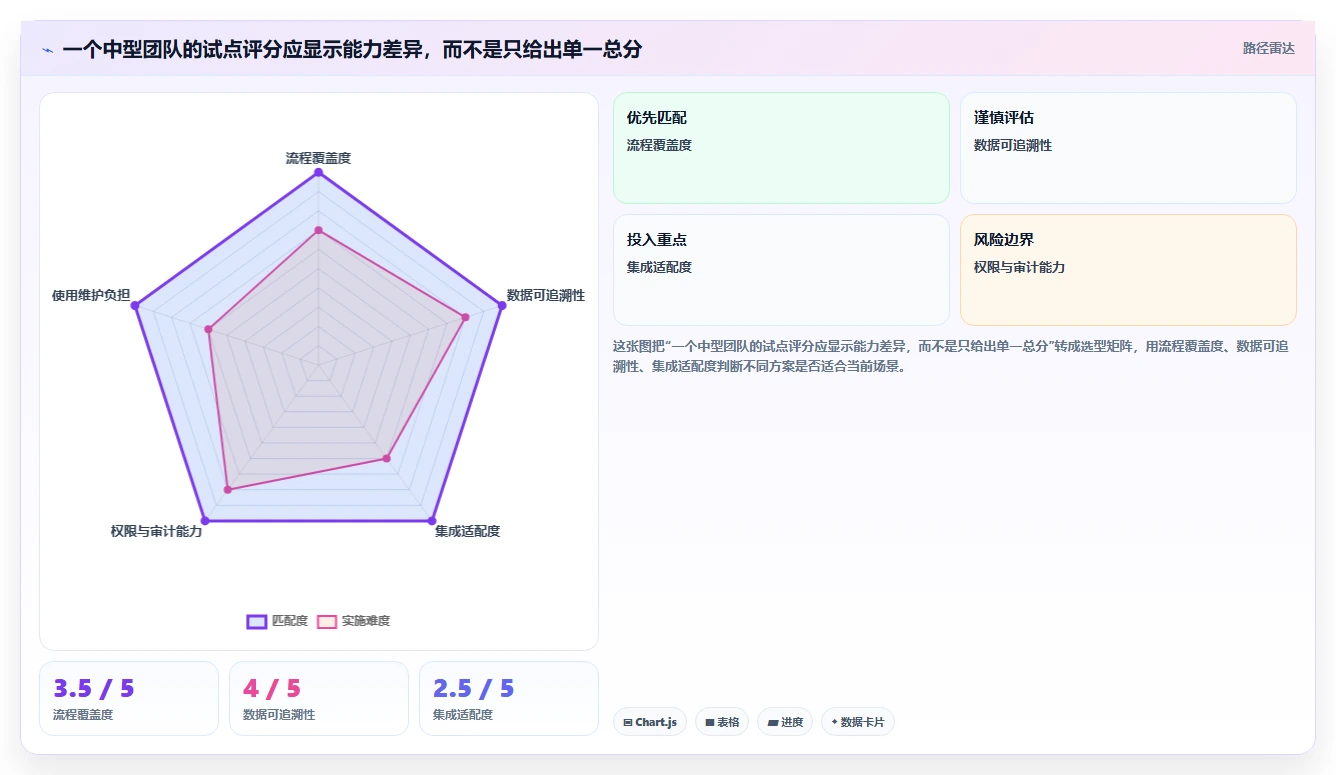
Task: Click the purple data point at 流程覆盖度 vertex
Action: (x=319, y=173)
